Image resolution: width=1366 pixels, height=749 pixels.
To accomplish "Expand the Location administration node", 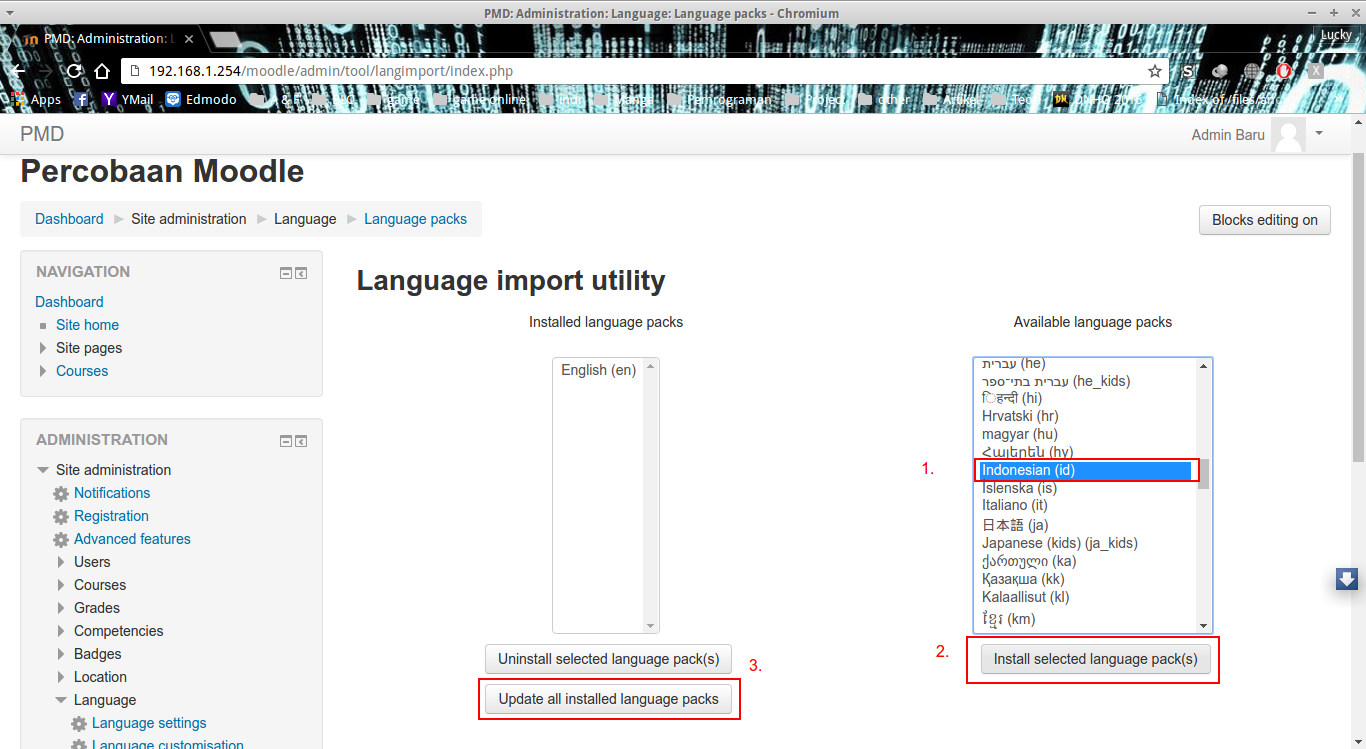I will (x=61, y=677).
